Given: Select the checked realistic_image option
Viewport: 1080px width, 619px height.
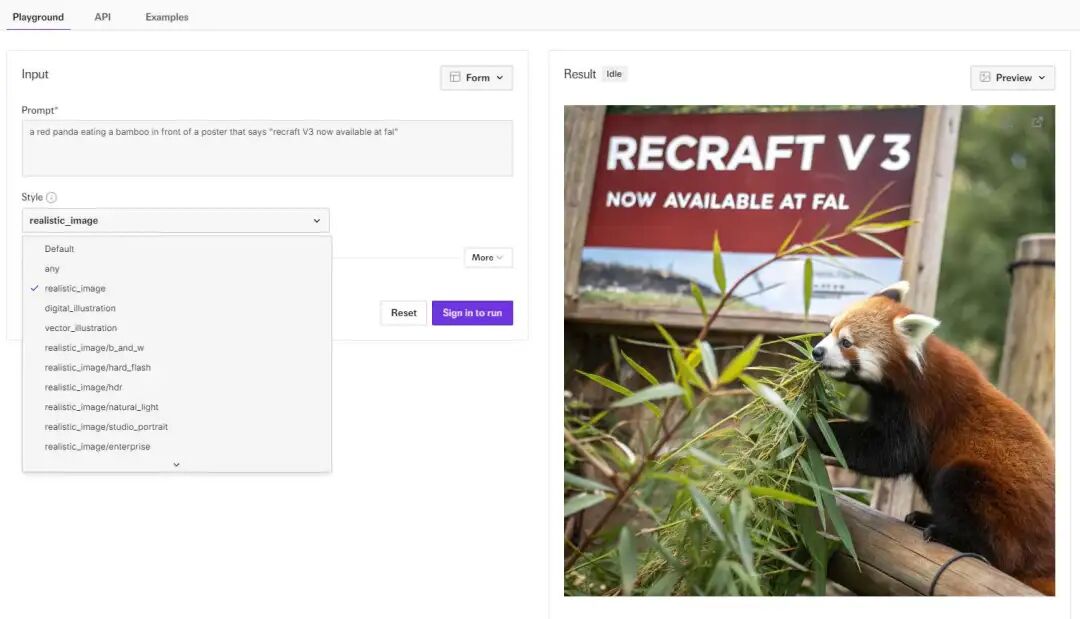Looking at the screenshot, I should [176, 288].
